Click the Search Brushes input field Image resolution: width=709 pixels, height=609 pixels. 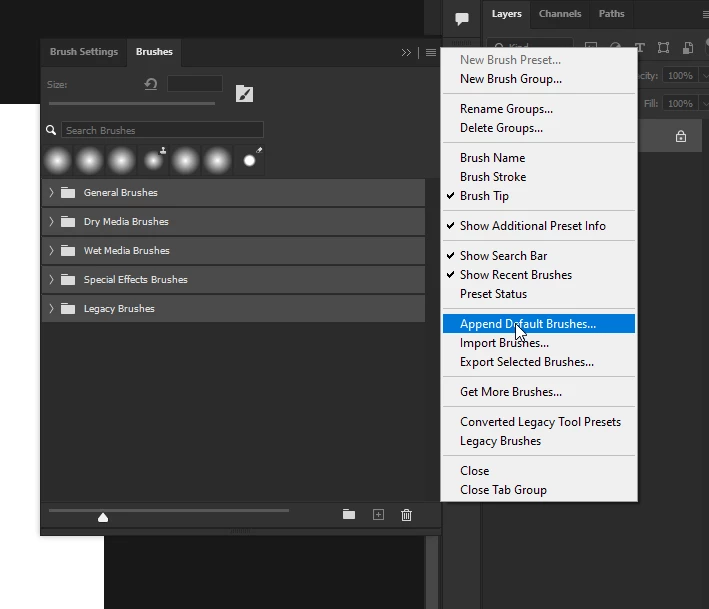tap(162, 130)
